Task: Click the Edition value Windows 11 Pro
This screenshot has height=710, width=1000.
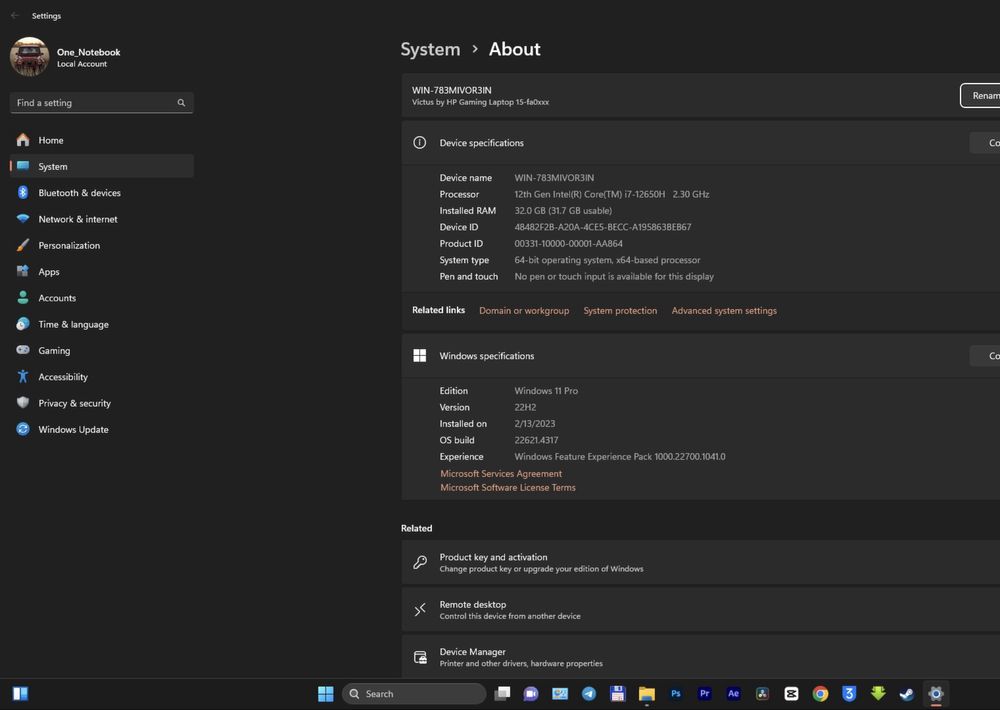Action: [546, 390]
